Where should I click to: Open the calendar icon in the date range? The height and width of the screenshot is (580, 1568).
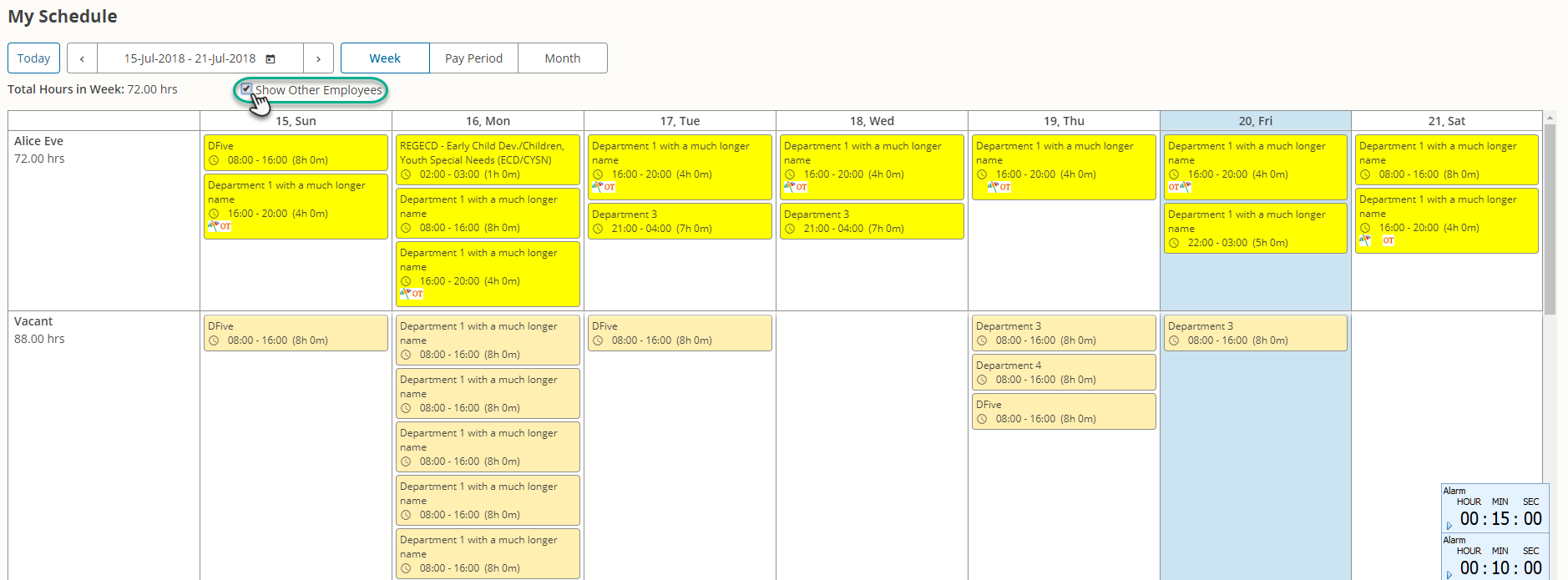271,58
